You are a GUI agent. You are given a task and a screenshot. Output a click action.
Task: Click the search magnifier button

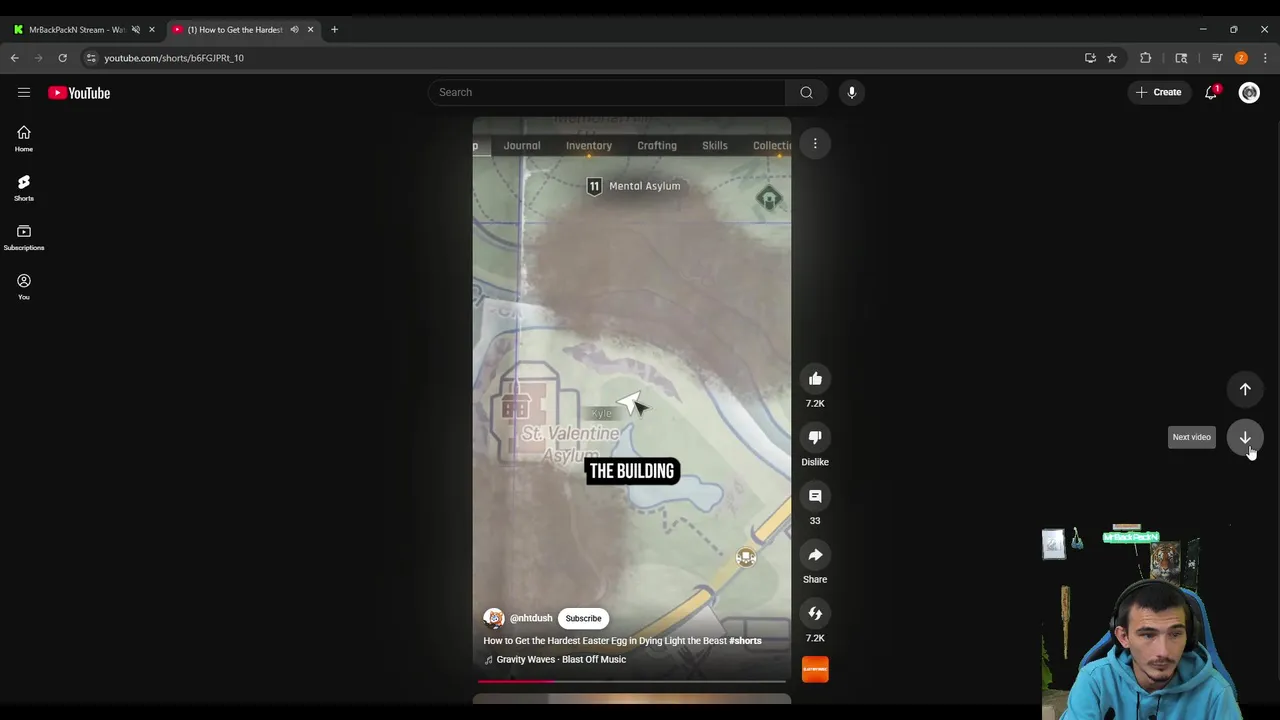click(806, 92)
